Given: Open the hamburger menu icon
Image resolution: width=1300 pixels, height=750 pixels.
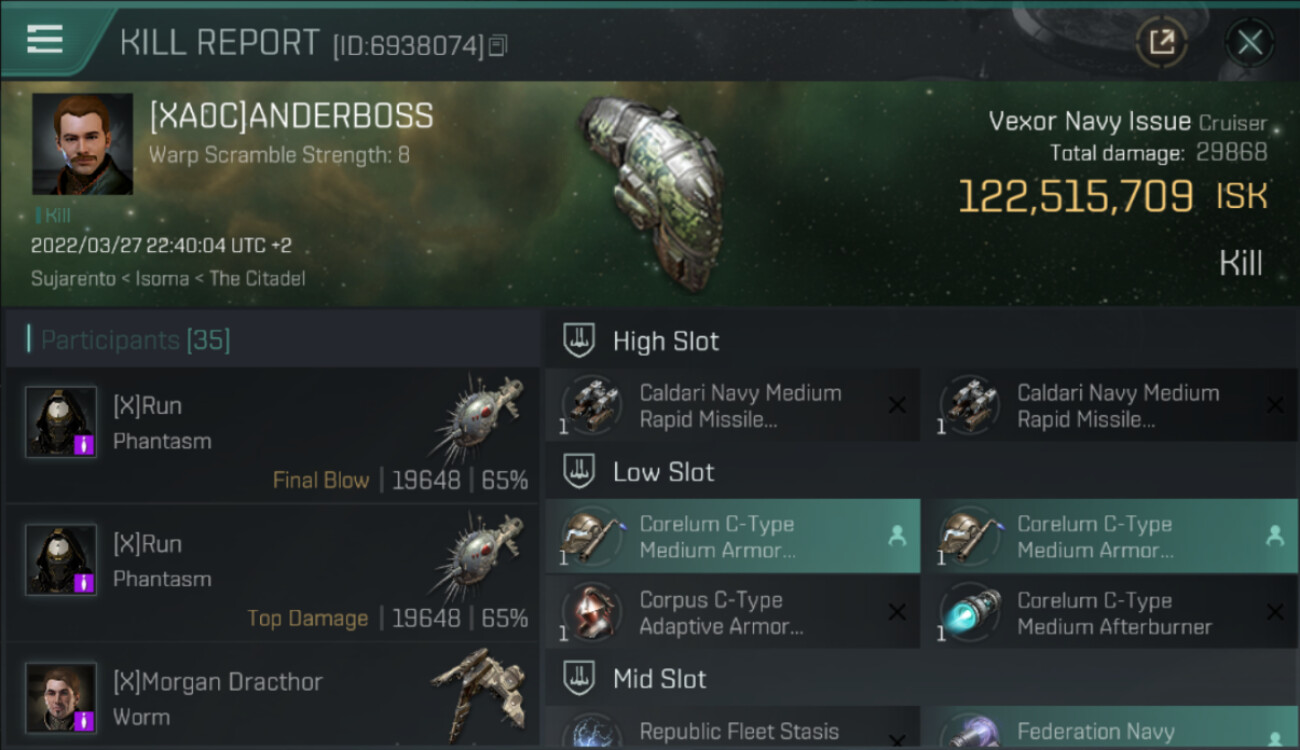Looking at the screenshot, I should (45, 40).
